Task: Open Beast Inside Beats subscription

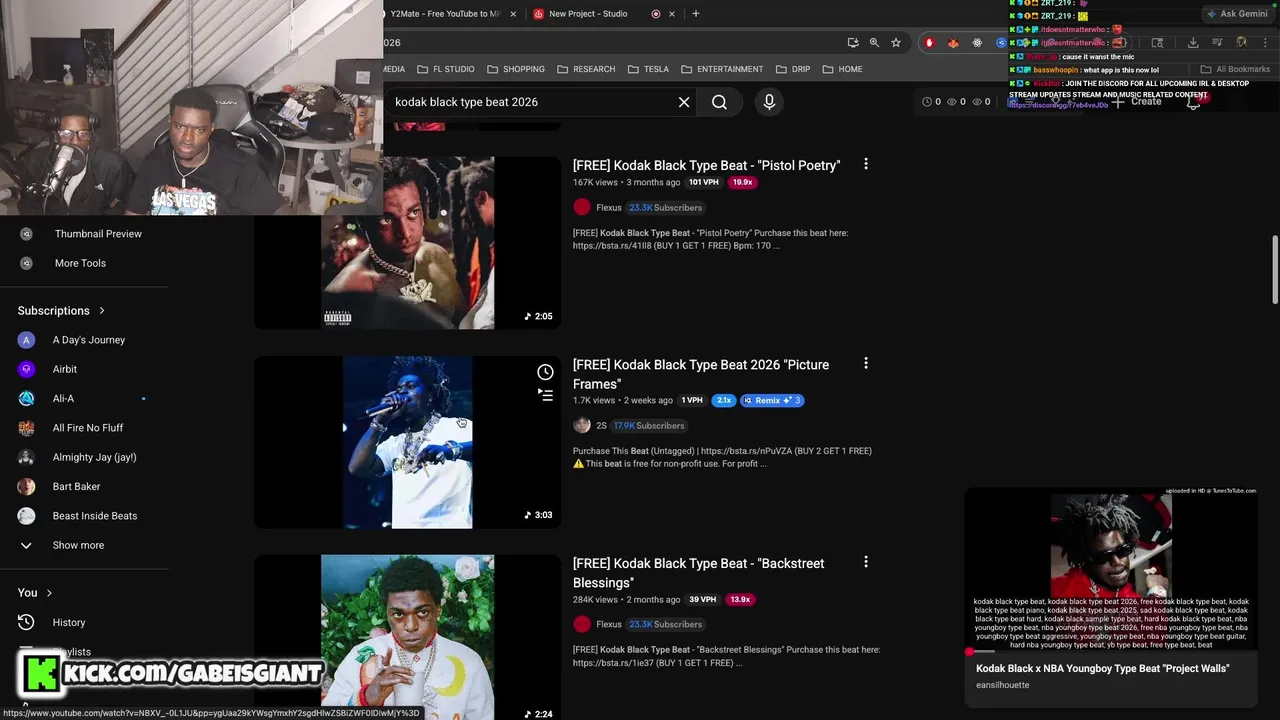Action: (95, 516)
